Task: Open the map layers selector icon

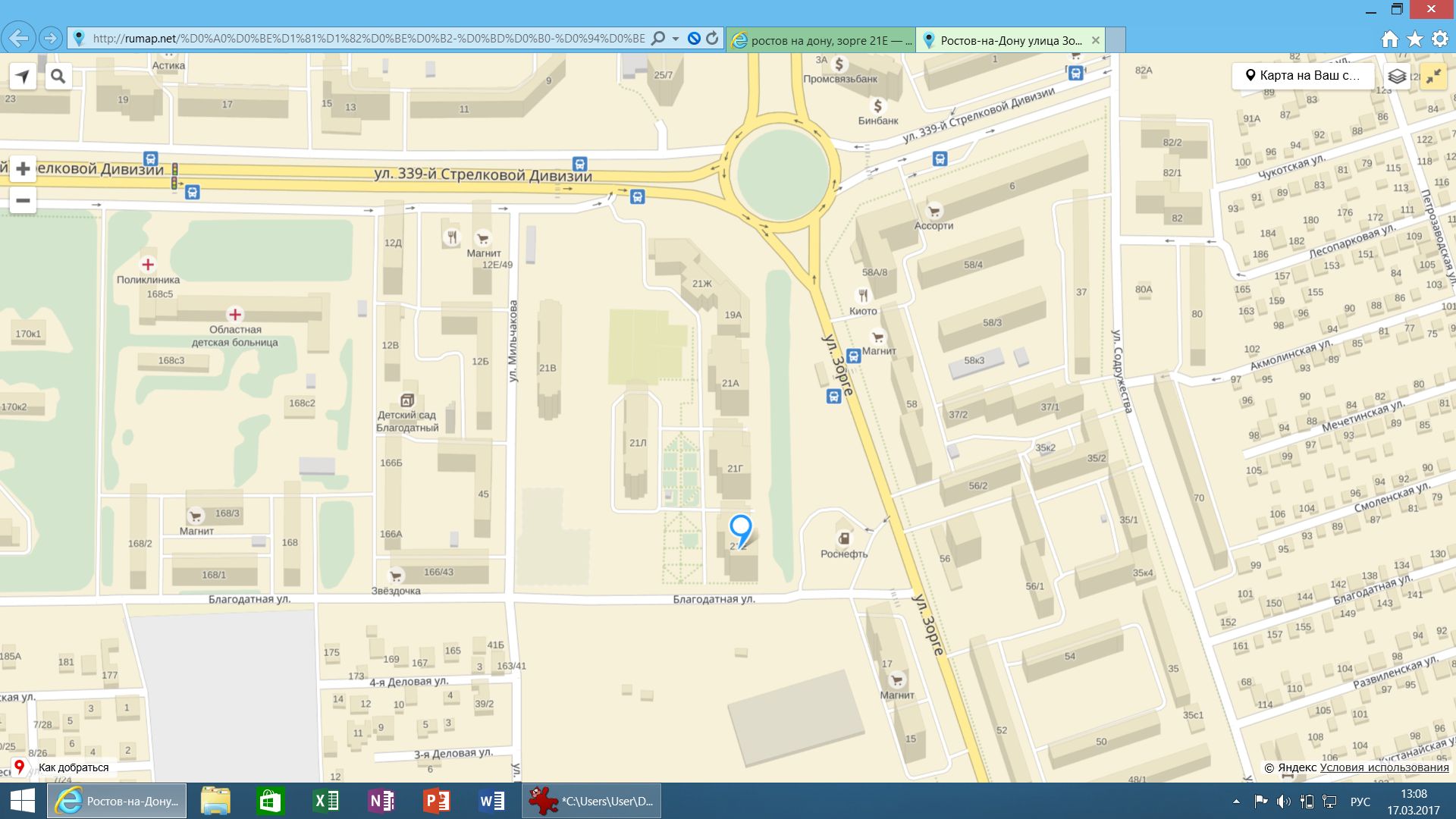Action: pos(1397,77)
